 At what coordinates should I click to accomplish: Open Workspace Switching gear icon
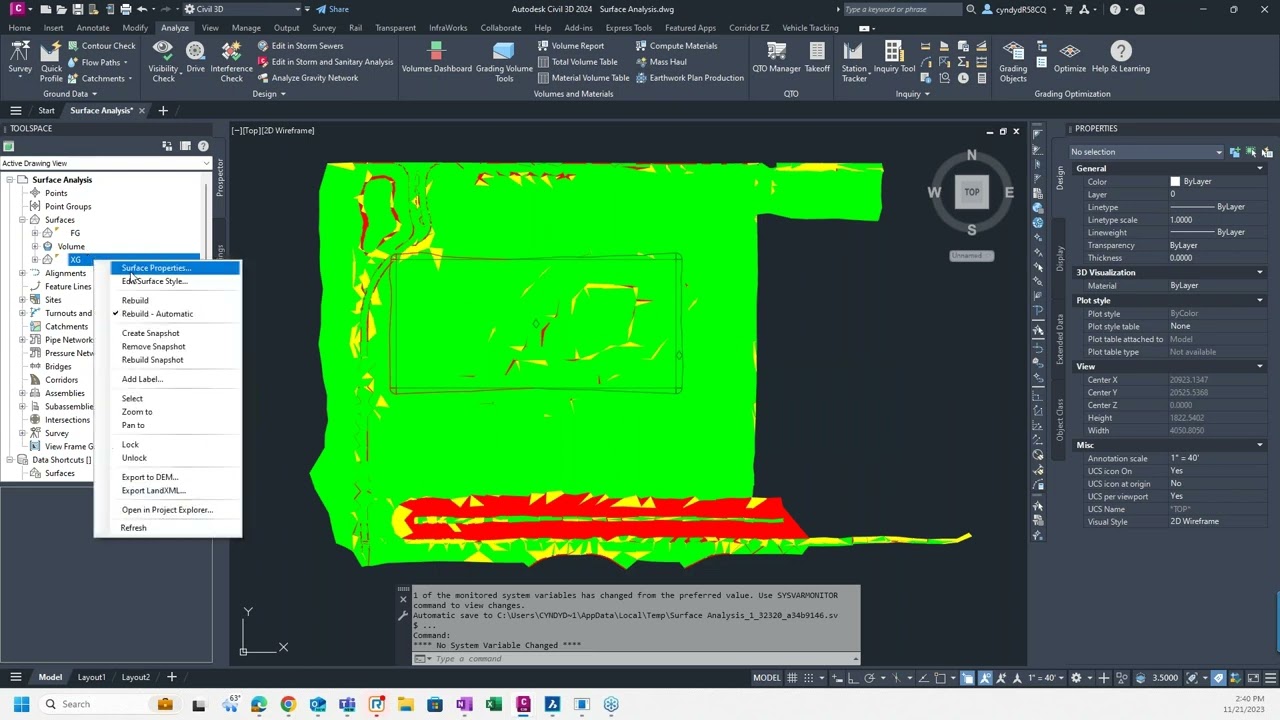(1077, 677)
